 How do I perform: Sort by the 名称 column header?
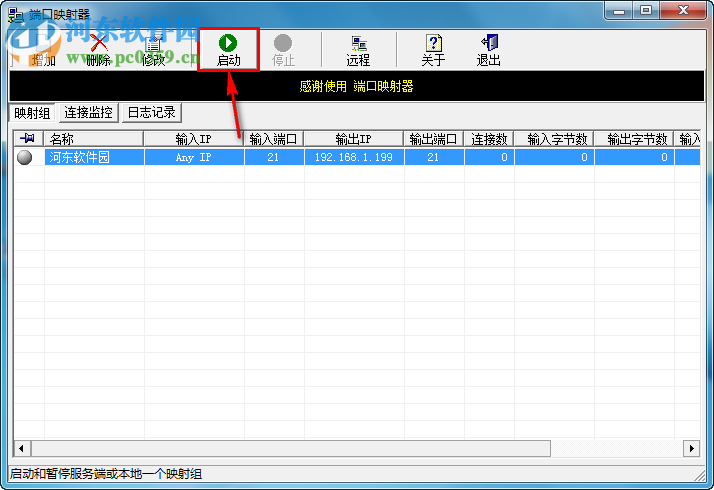click(x=94, y=138)
